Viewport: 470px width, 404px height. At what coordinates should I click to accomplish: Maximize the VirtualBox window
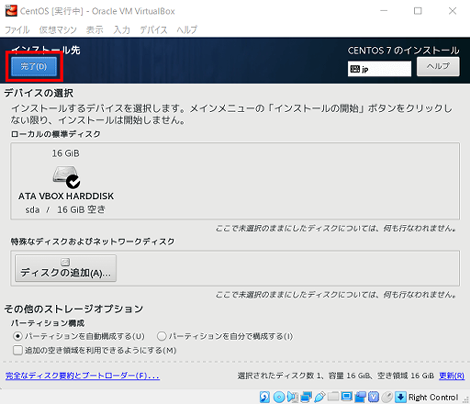[x=418, y=11]
